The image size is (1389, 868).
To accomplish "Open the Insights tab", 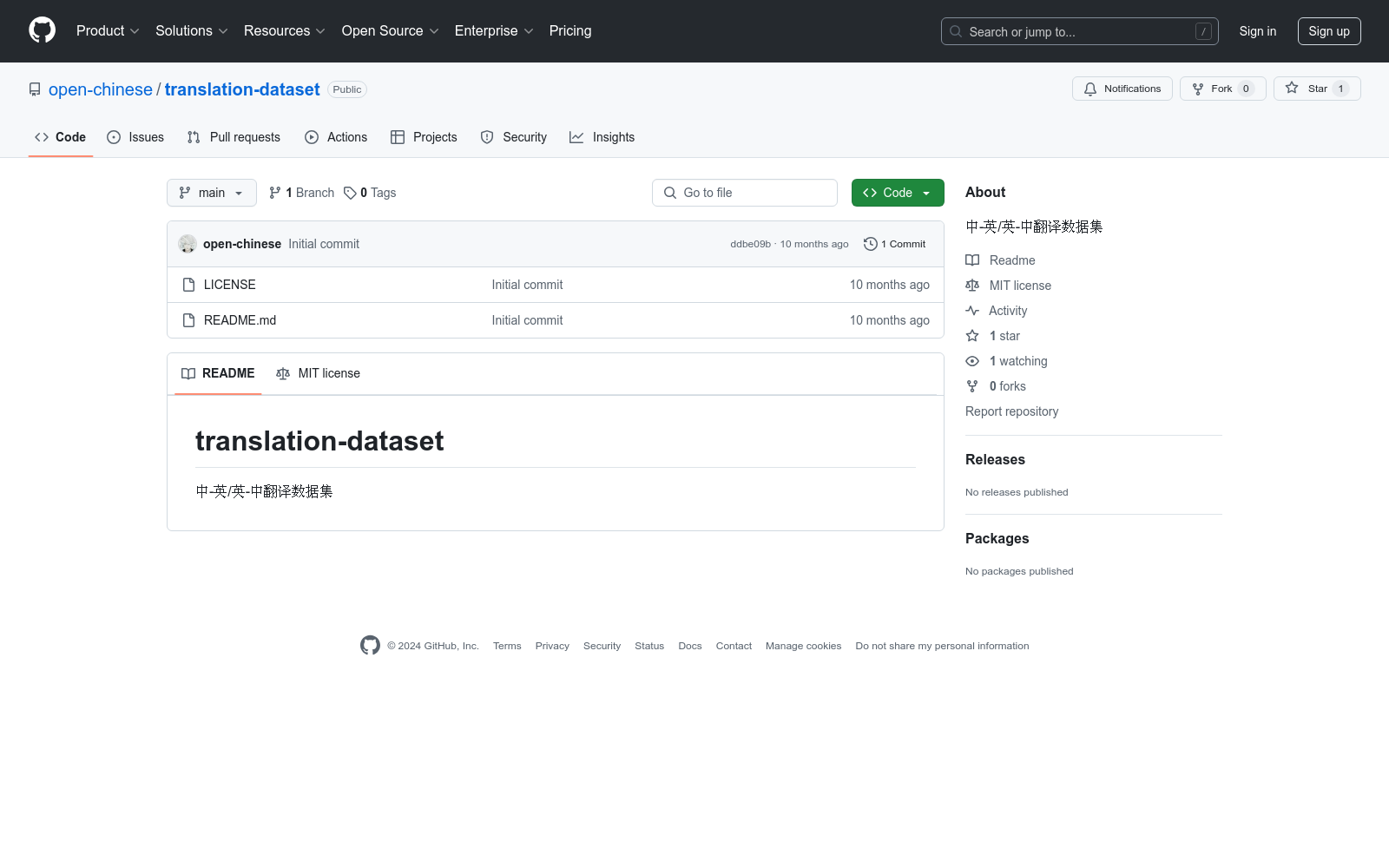I will click(x=602, y=137).
